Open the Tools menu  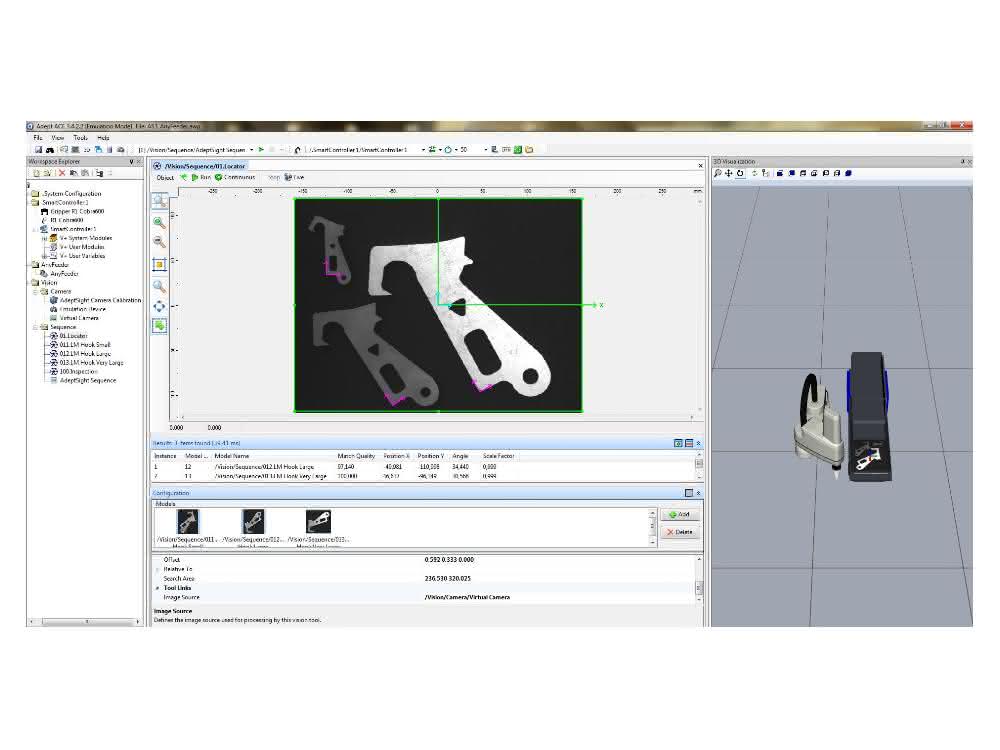(x=80, y=138)
